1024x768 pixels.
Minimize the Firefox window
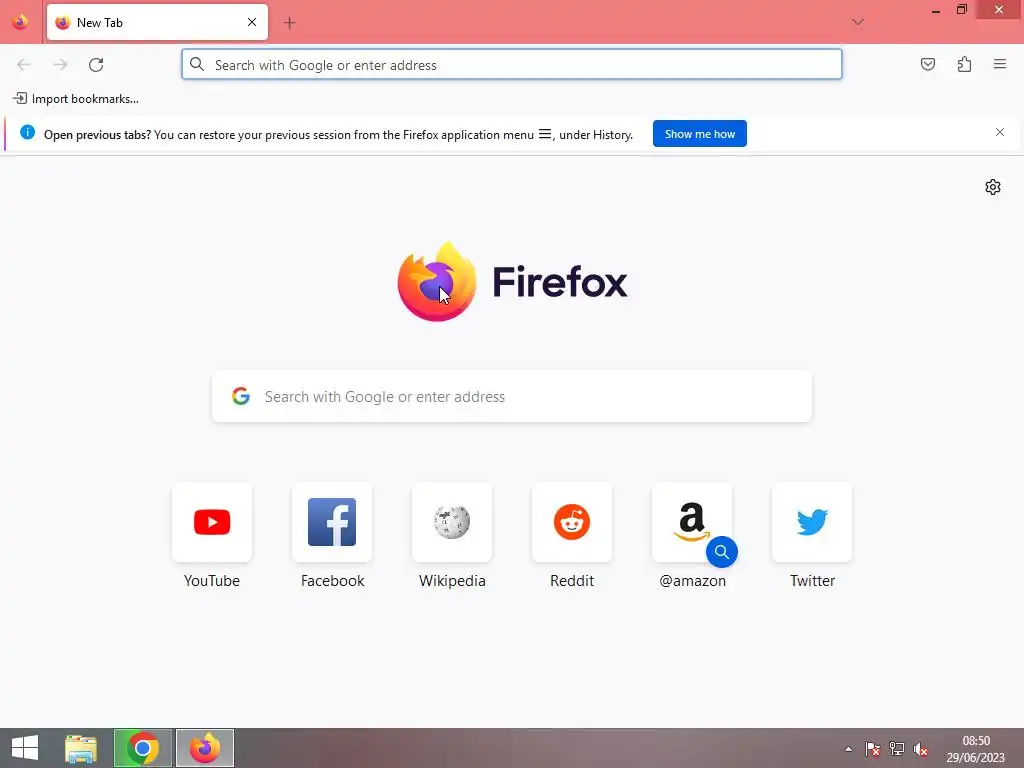(x=936, y=10)
